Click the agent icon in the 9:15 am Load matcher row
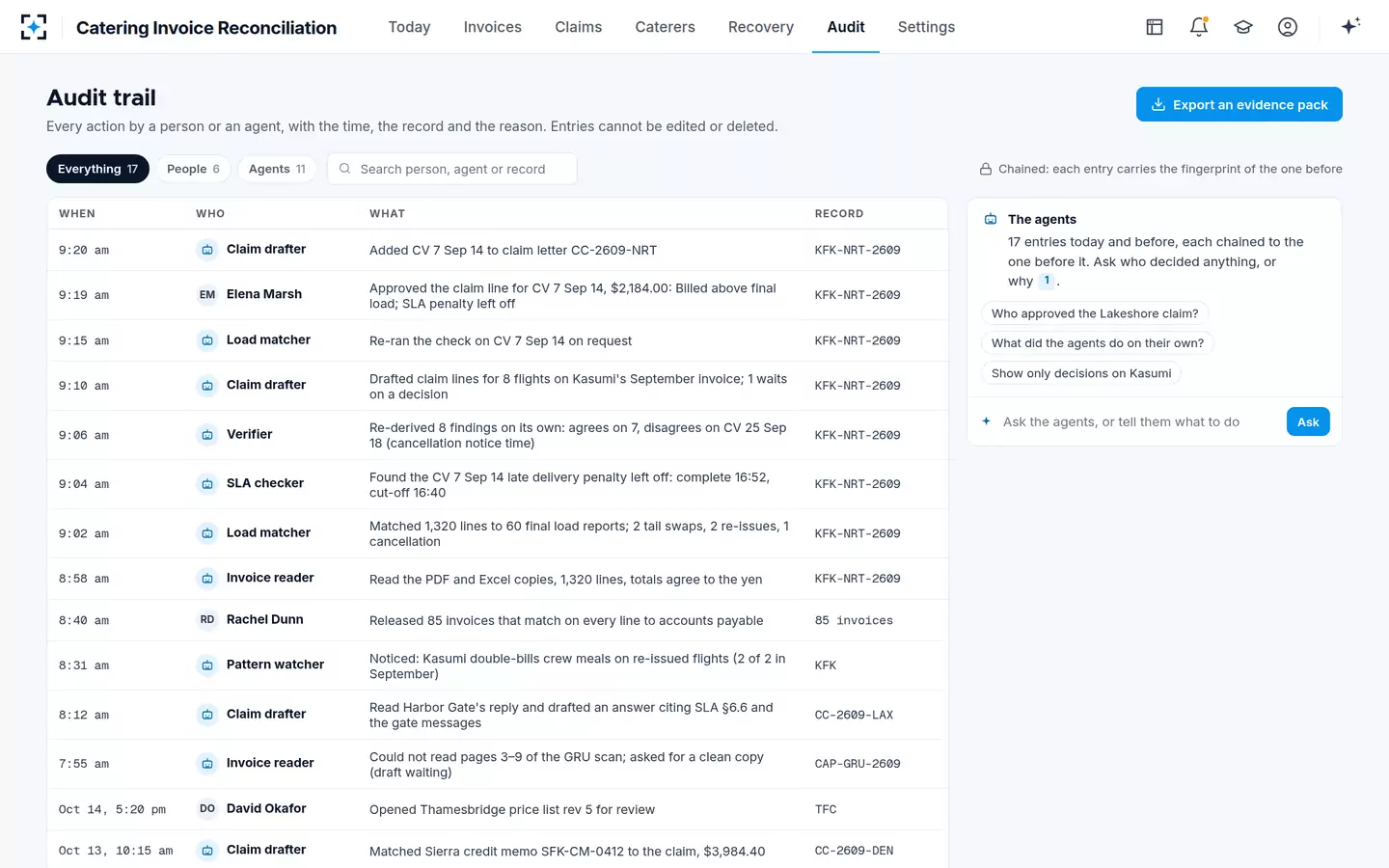This screenshot has height=868, width=1389. point(207,340)
